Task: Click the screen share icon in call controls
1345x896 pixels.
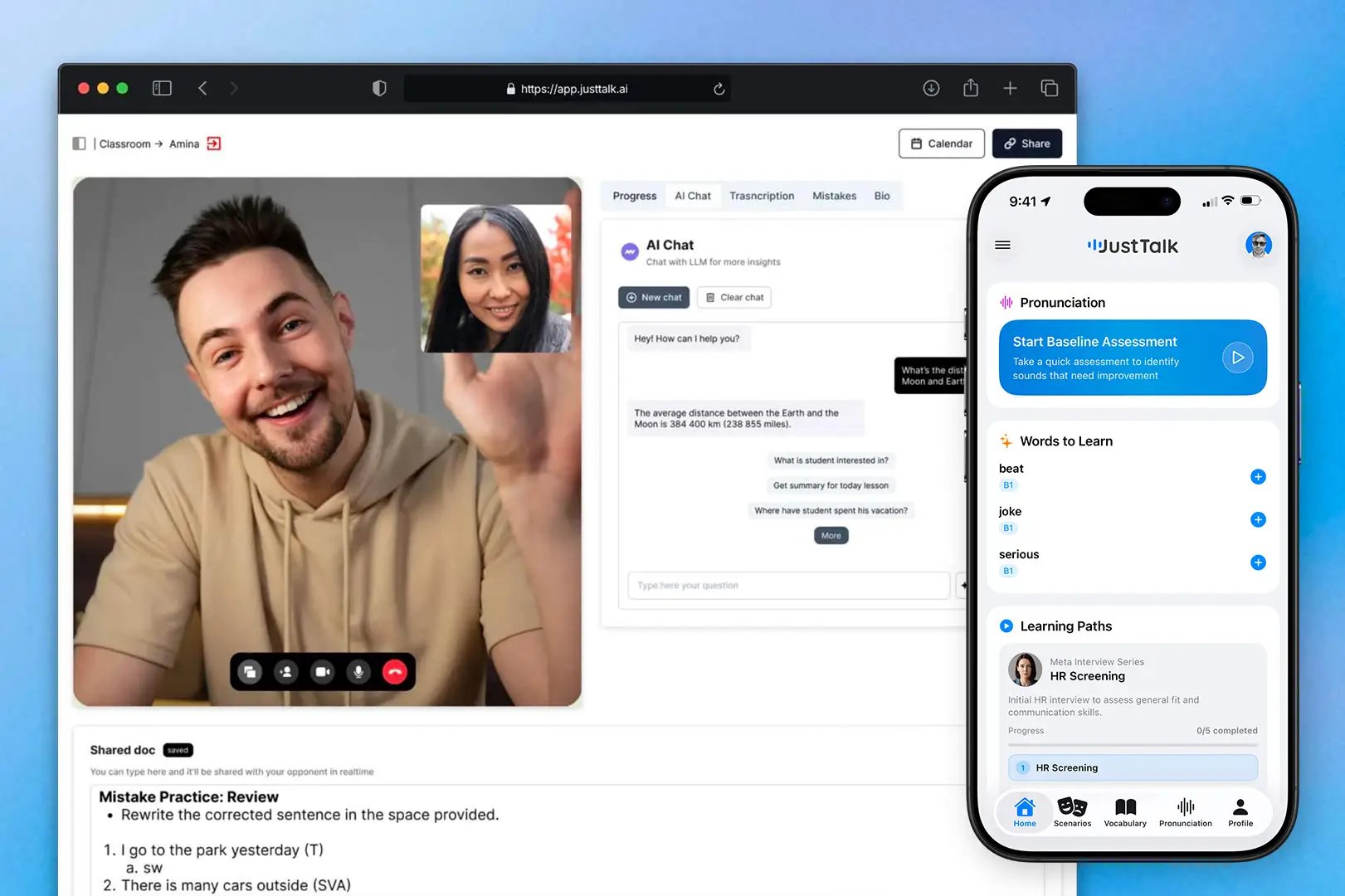Action: pyautogui.click(x=250, y=672)
